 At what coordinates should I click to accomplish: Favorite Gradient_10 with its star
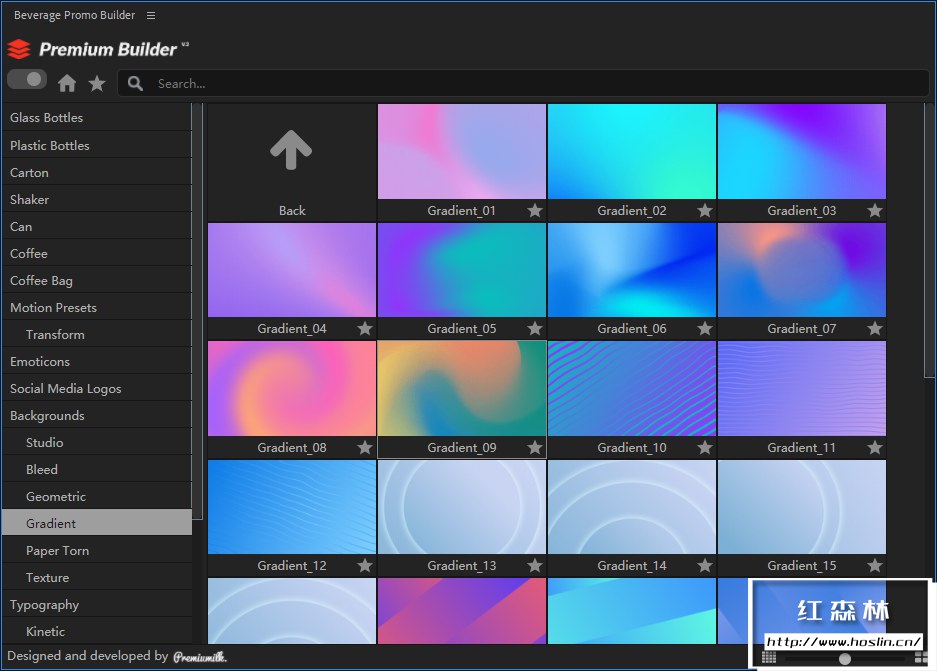click(x=705, y=448)
